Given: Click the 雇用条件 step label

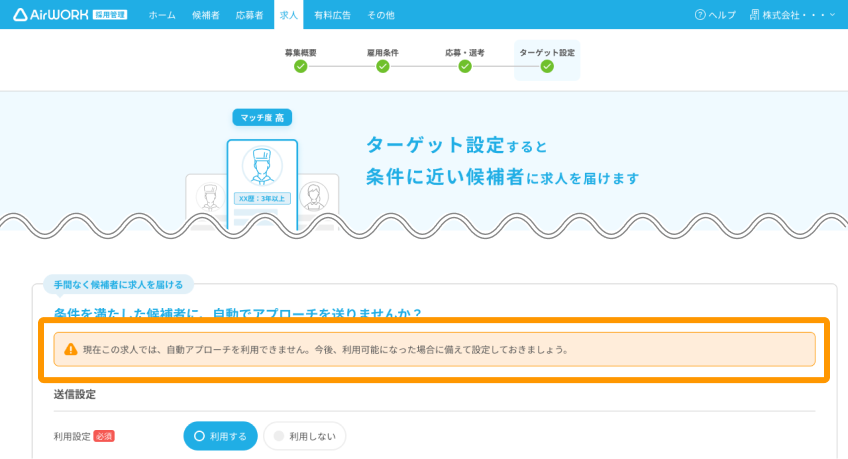Looking at the screenshot, I should (383, 52).
